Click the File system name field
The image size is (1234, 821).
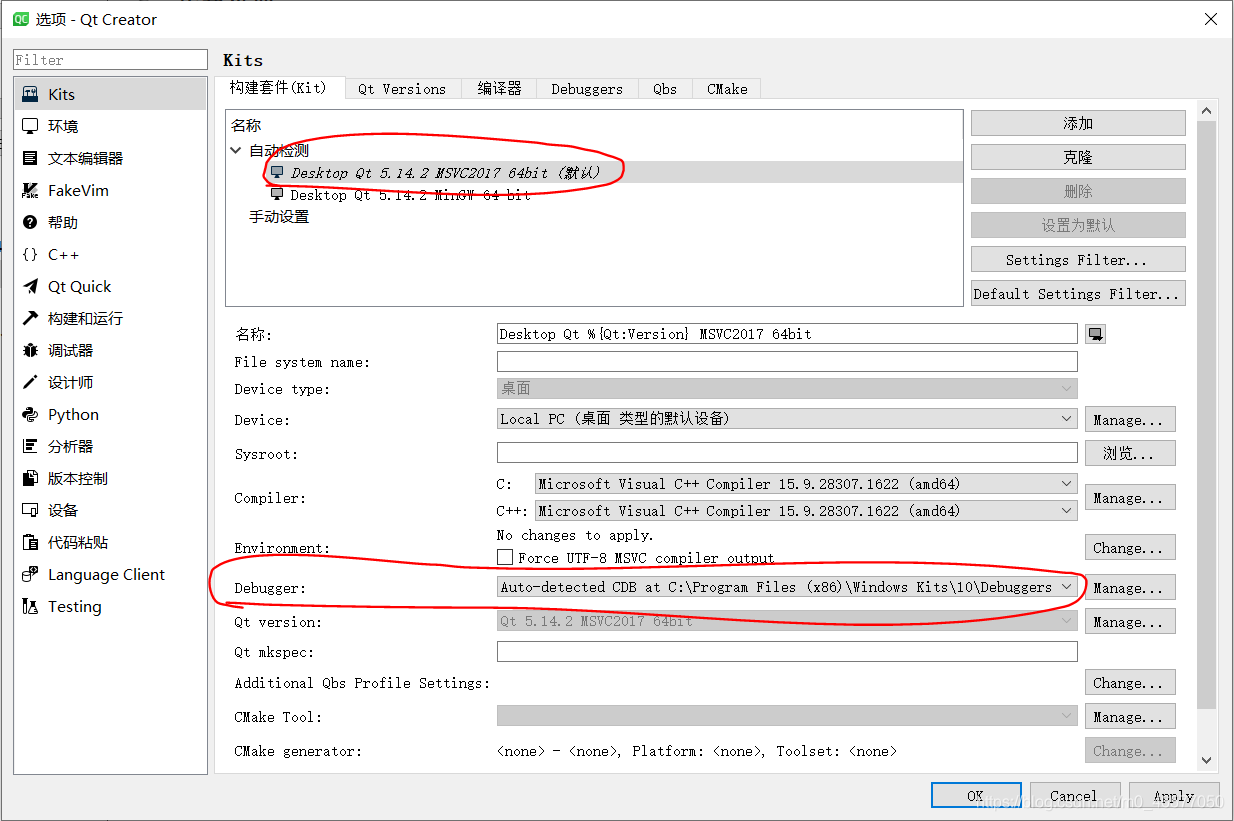[x=787, y=361]
